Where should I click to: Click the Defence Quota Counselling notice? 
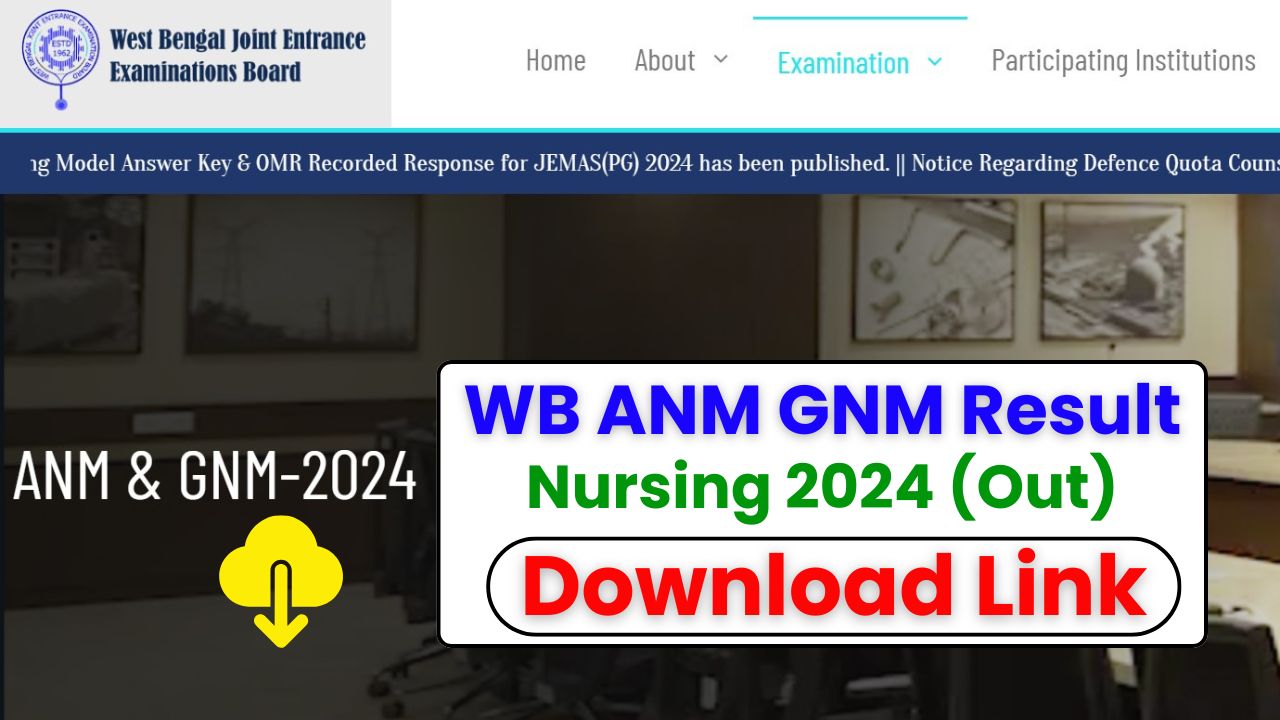point(1096,164)
